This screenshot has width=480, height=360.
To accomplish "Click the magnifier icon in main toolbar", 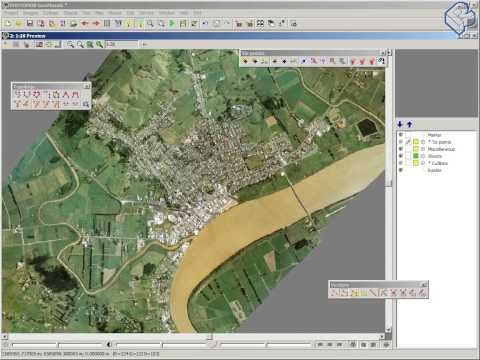I will point(150,23).
